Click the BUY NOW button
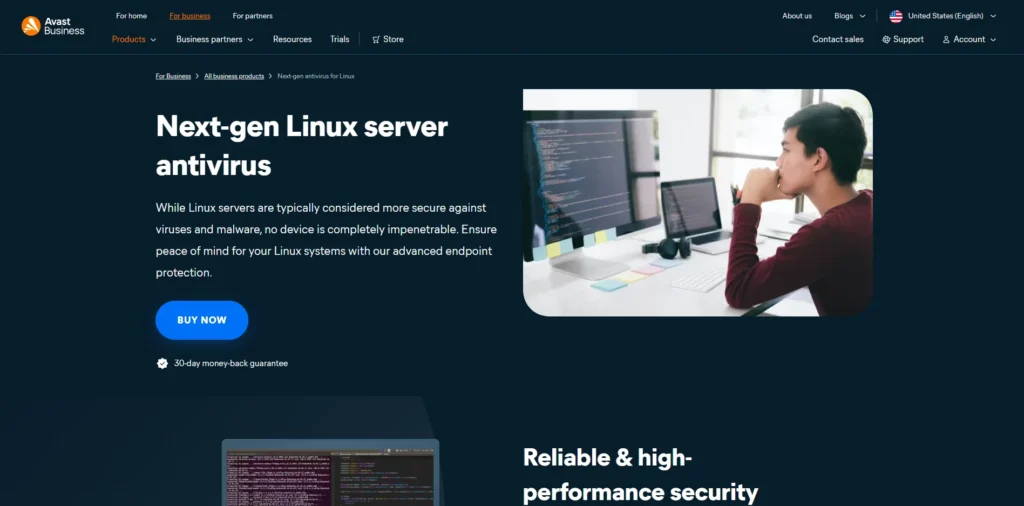Screen dimensions: 1024x506 pyautogui.click(x=202, y=320)
